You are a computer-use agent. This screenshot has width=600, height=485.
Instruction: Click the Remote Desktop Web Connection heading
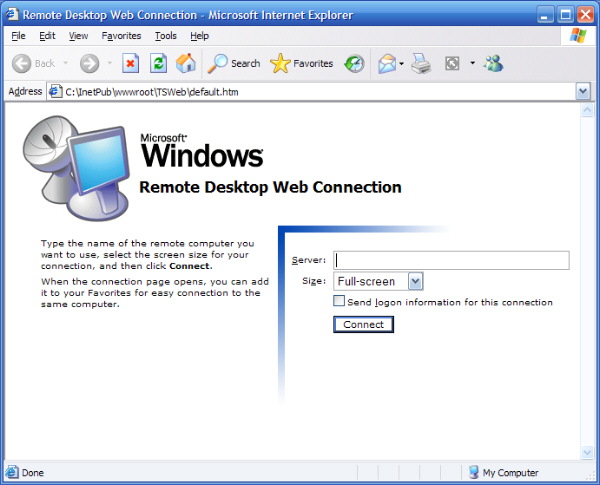click(x=270, y=187)
